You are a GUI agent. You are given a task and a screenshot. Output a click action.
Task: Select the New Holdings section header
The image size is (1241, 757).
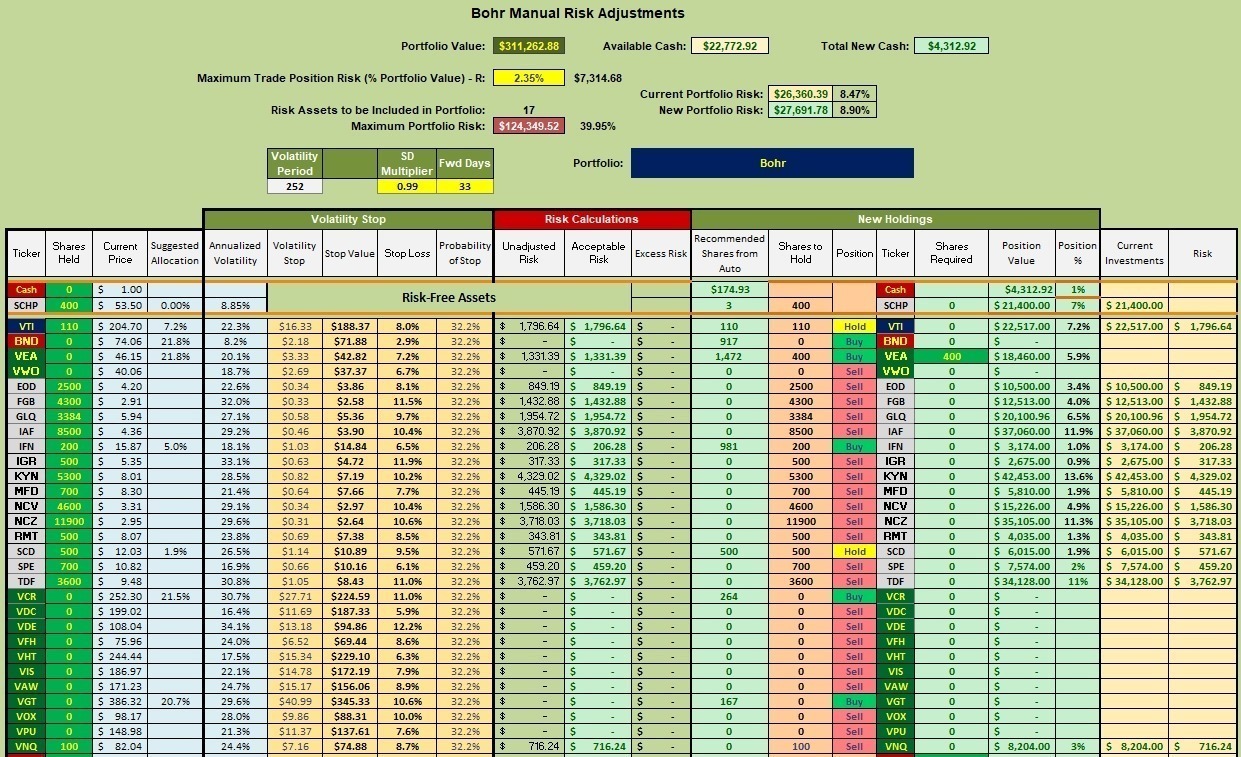tap(895, 219)
